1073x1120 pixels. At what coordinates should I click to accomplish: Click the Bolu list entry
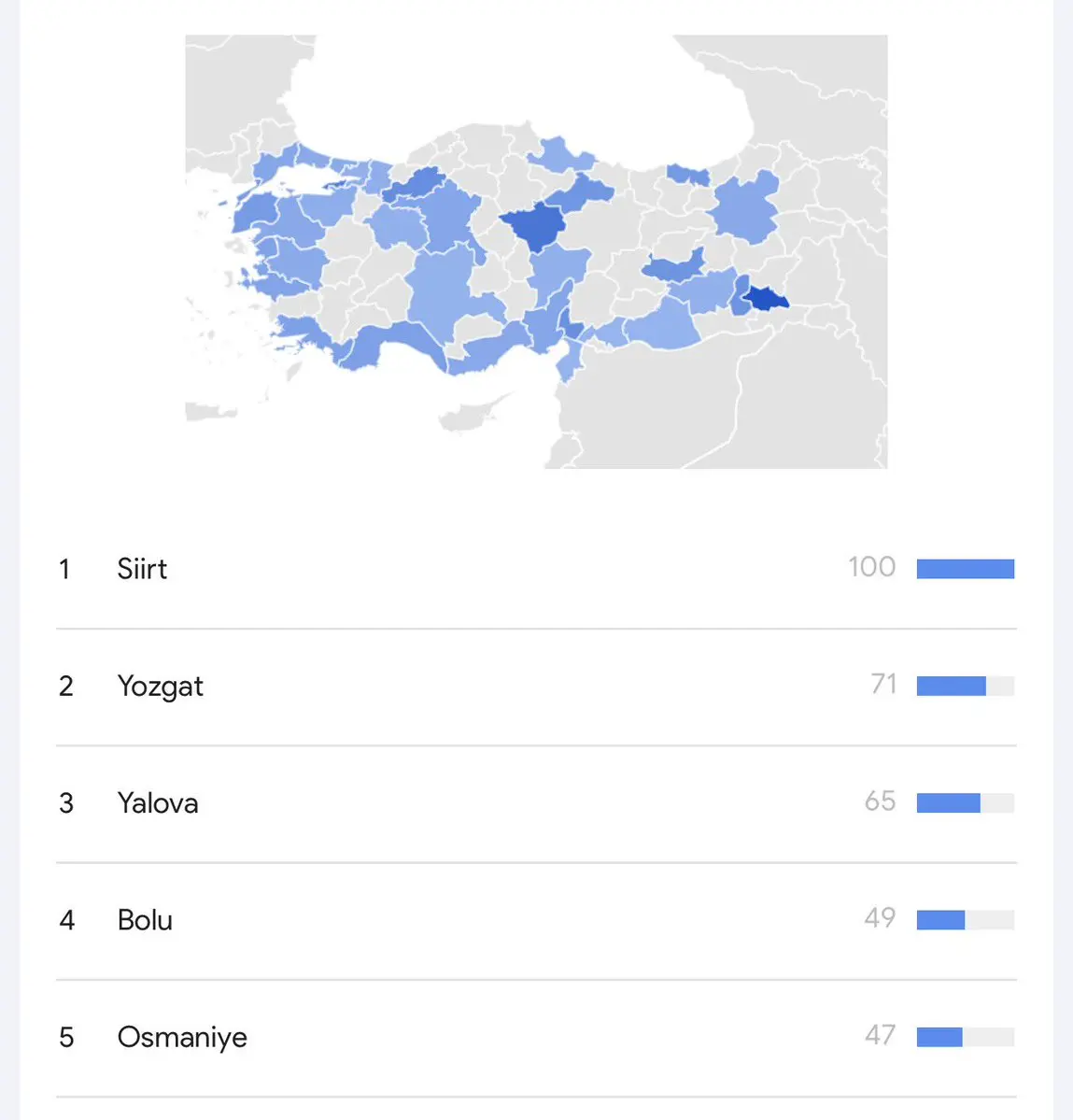click(536, 920)
